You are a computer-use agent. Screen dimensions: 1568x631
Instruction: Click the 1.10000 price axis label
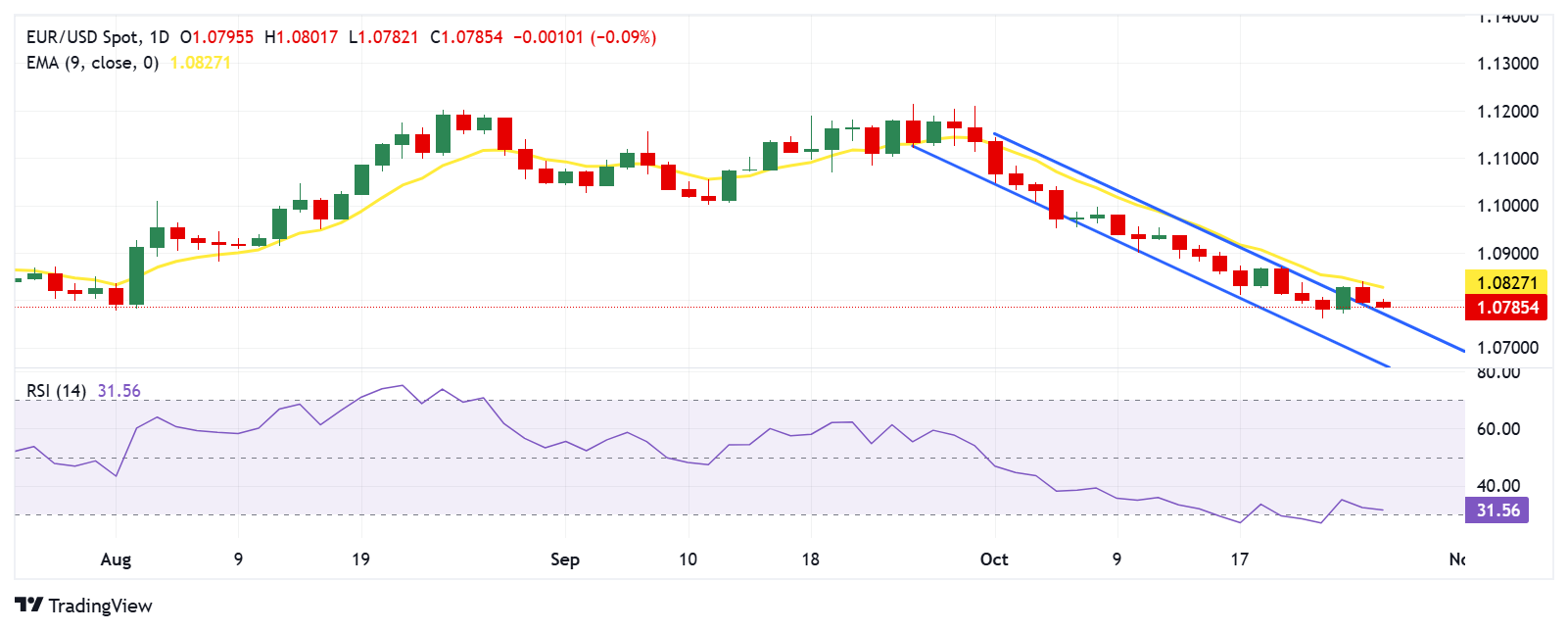1507,206
